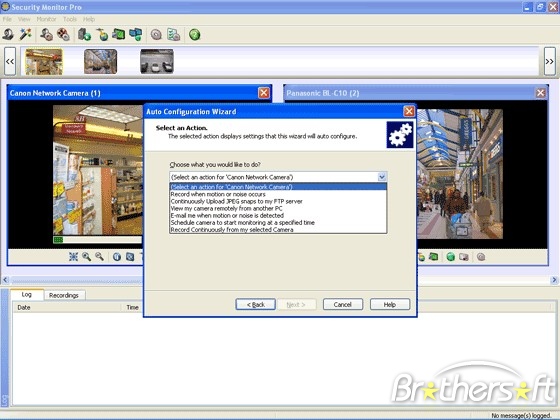Click the green globe icon under Panasonic camera
The image size is (560, 420).
click(451, 256)
